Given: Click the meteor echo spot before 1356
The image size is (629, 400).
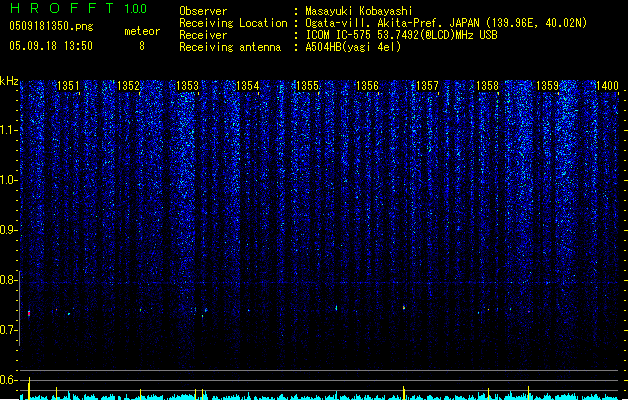Looking at the screenshot, I should 336,308.
